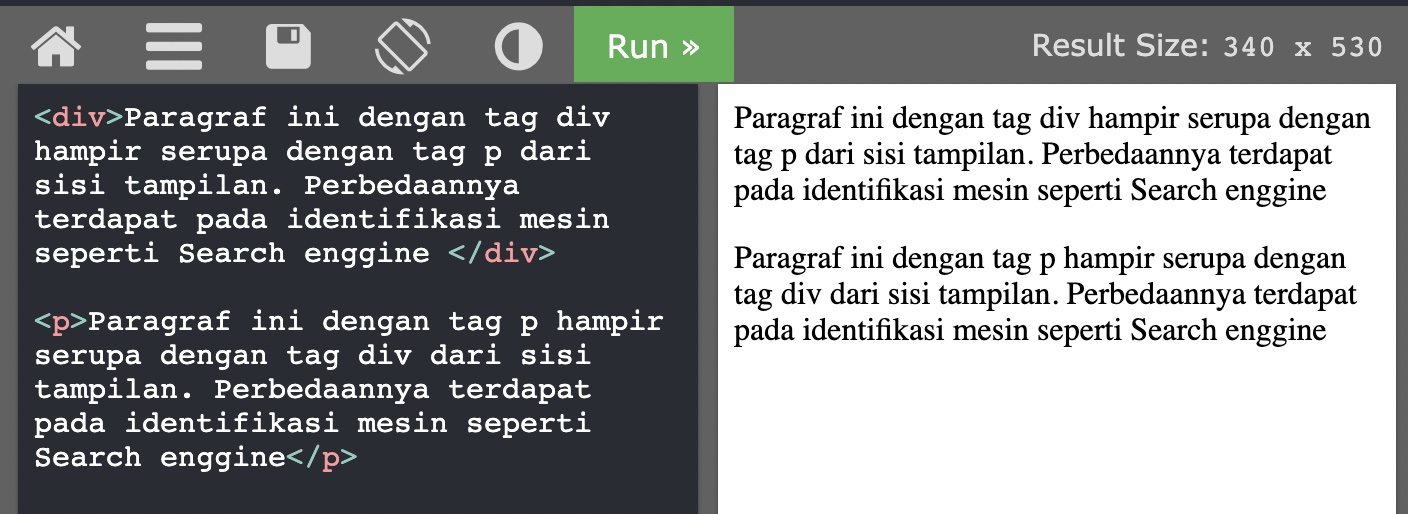Viewport: 1408px width, 514px height.
Task: Click the opening <div> tag in the editor
Action: coord(78,118)
